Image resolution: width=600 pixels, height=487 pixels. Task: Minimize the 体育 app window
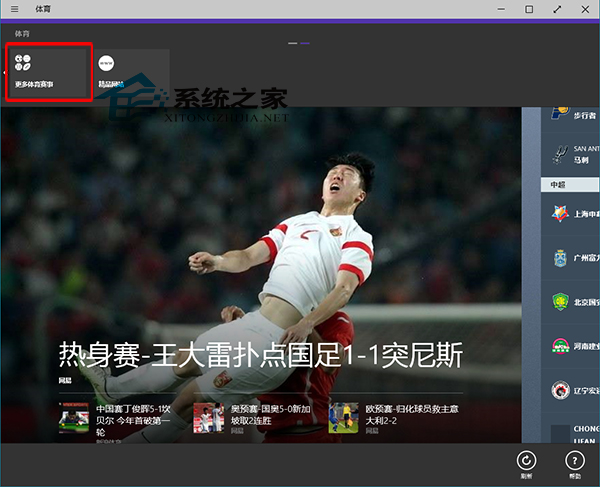[x=501, y=9]
